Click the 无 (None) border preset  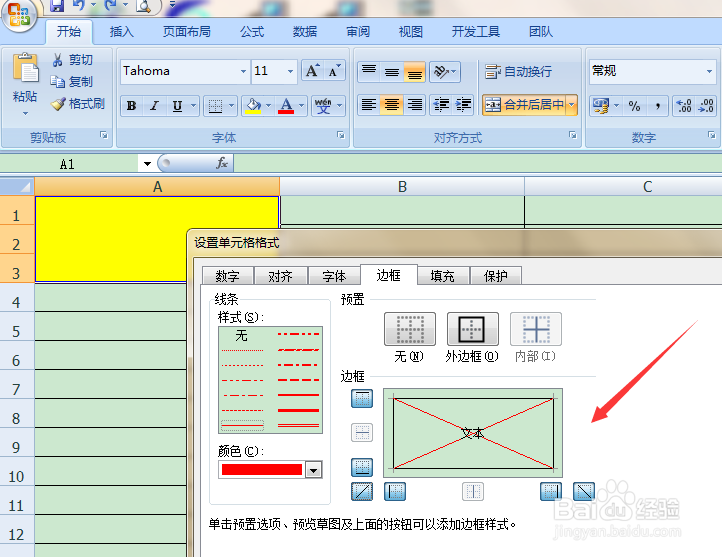point(409,329)
